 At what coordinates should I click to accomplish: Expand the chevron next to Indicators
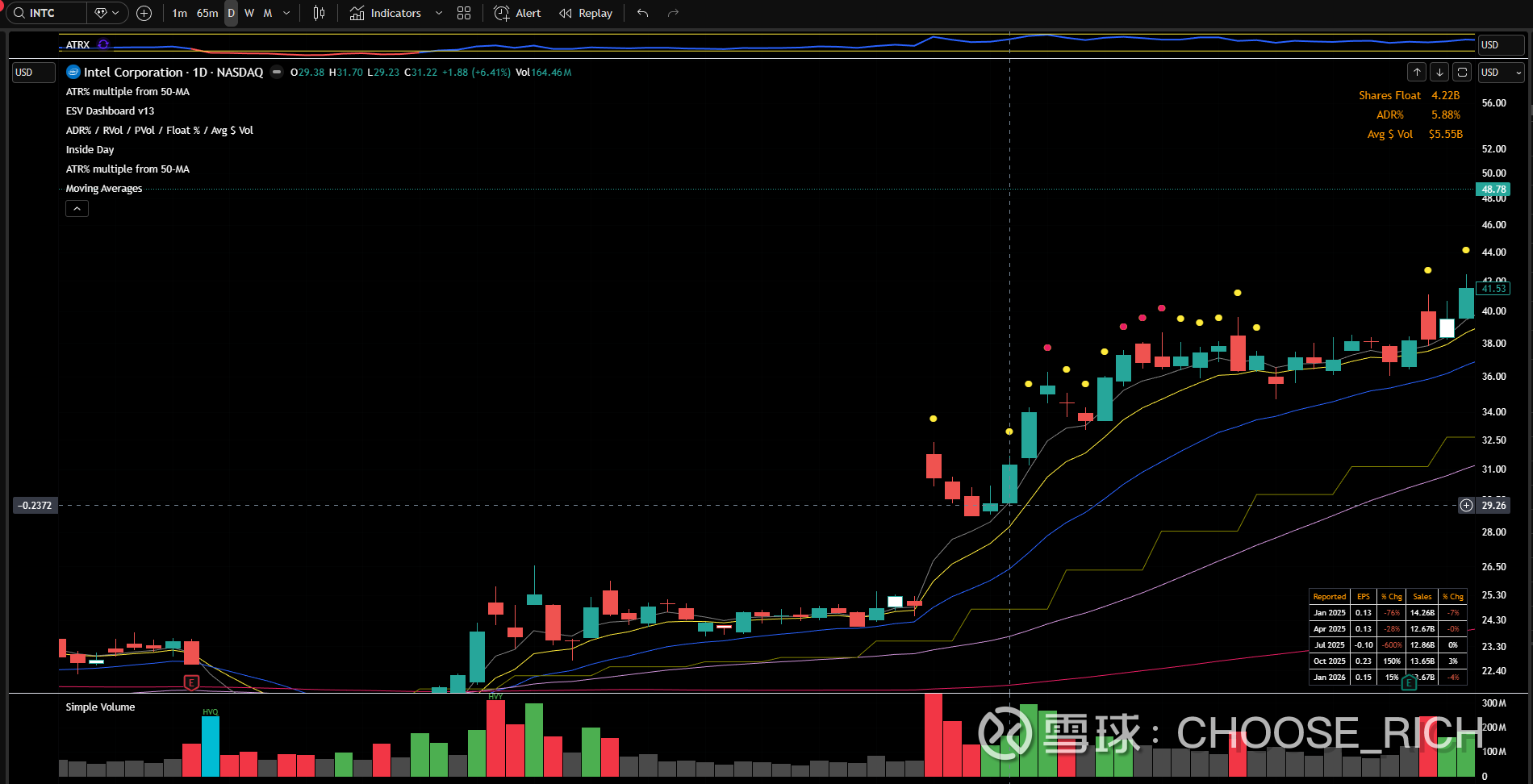pyautogui.click(x=439, y=13)
